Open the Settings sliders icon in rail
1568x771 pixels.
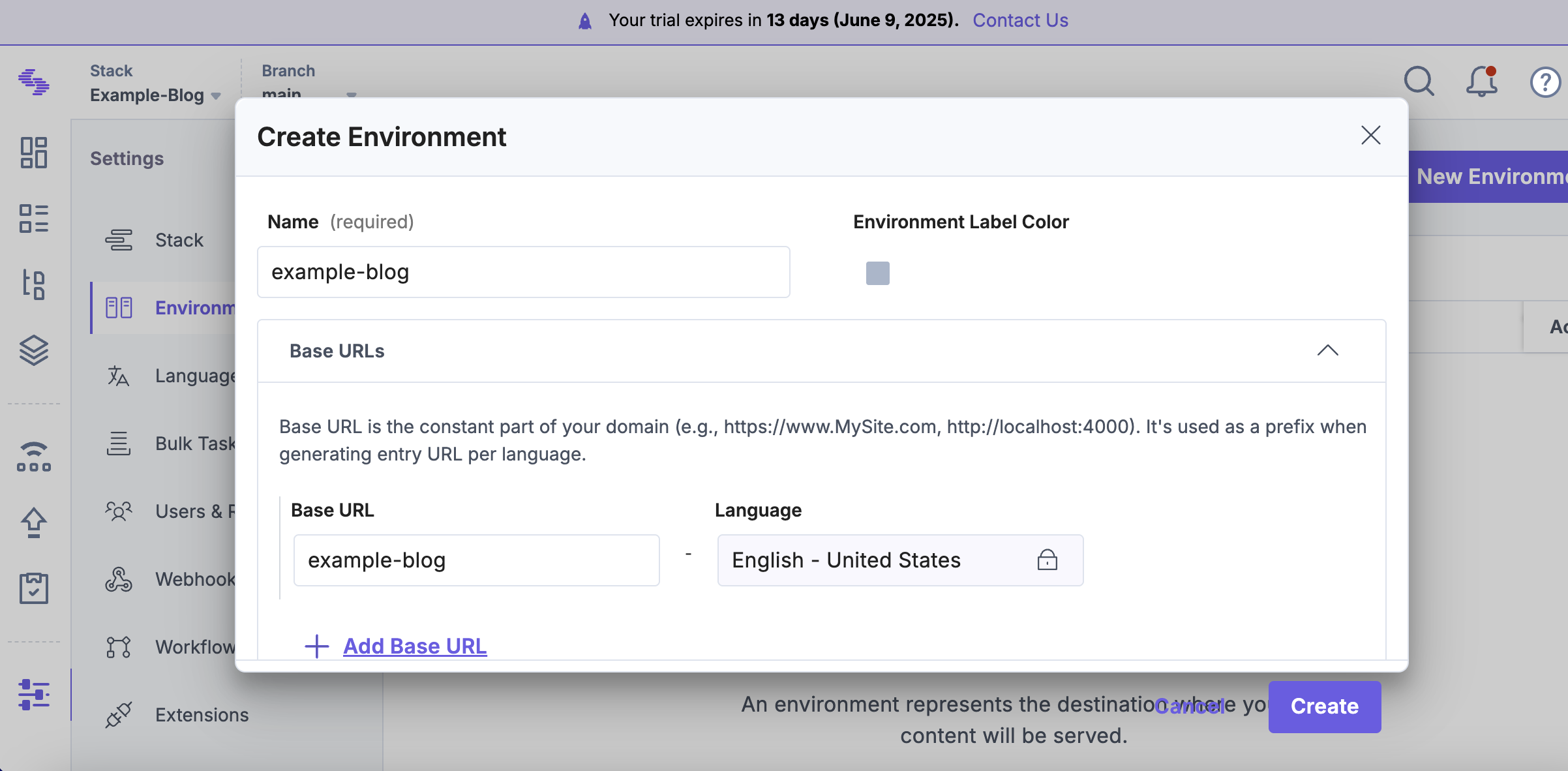coord(33,695)
